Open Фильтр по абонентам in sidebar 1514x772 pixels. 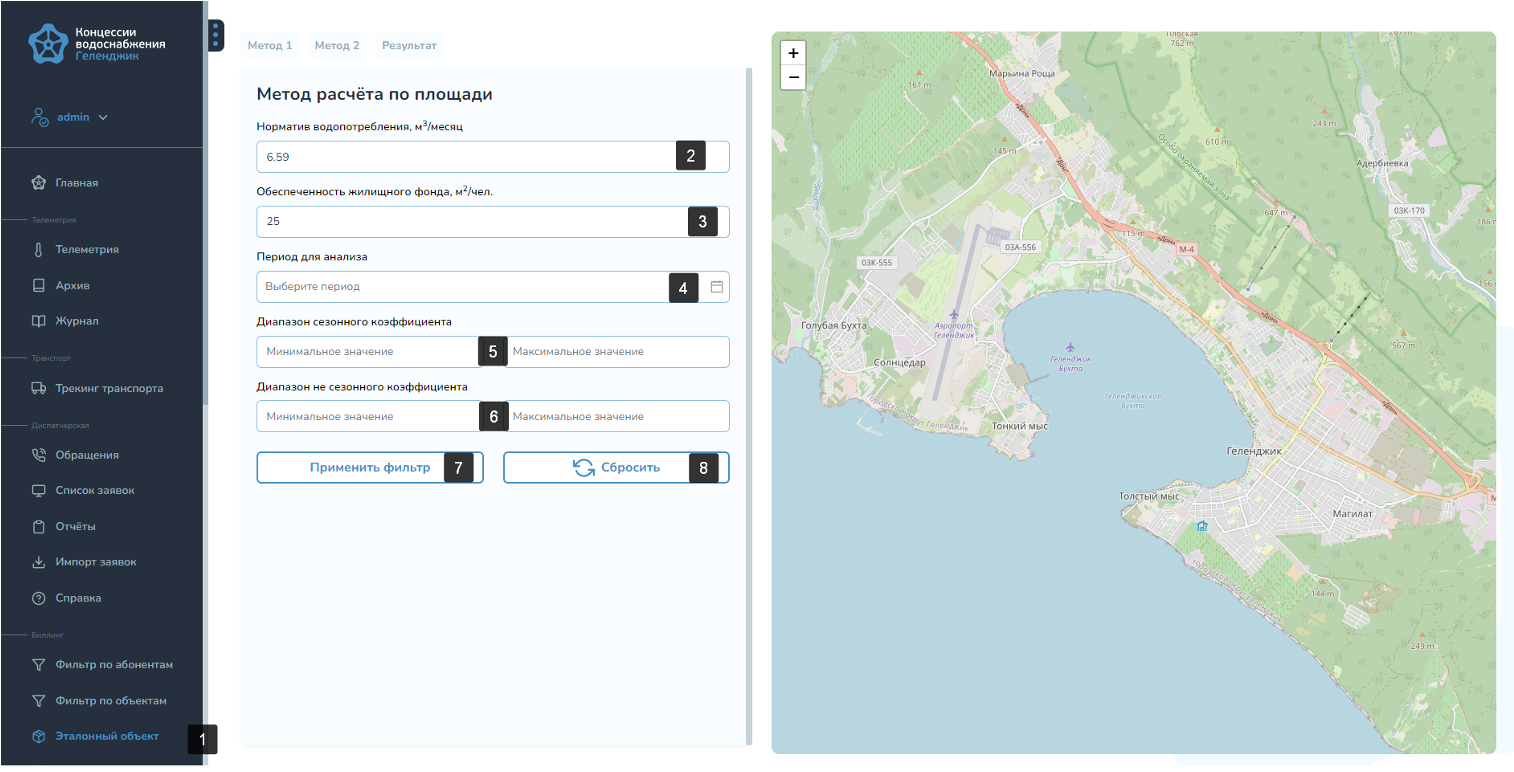coord(114,665)
